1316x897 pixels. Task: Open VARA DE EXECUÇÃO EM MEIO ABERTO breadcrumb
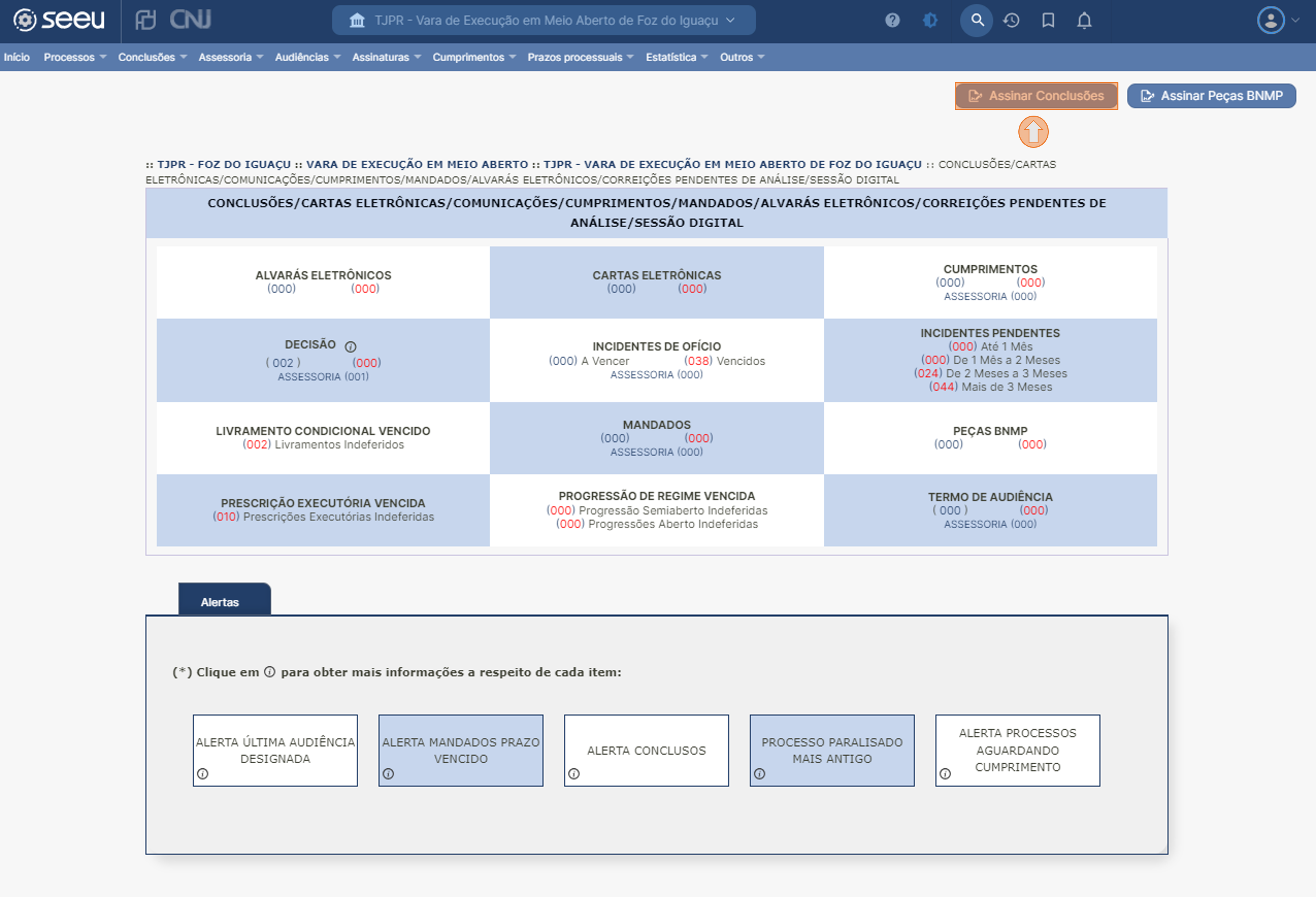[x=417, y=164]
